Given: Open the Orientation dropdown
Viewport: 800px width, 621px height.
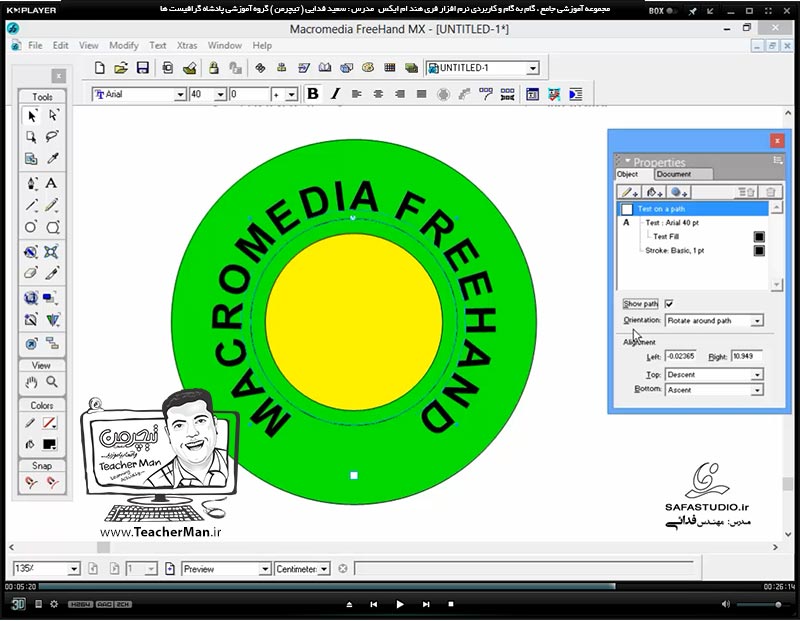Looking at the screenshot, I should tap(757, 321).
